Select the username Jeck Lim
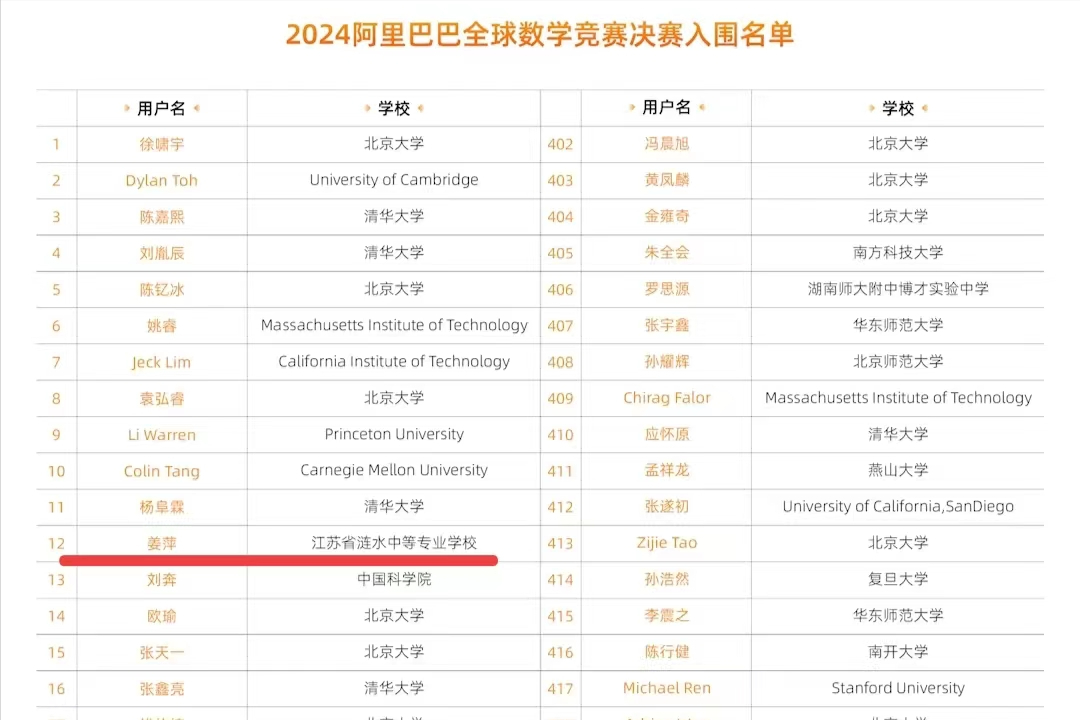1080x720 pixels. point(161,362)
